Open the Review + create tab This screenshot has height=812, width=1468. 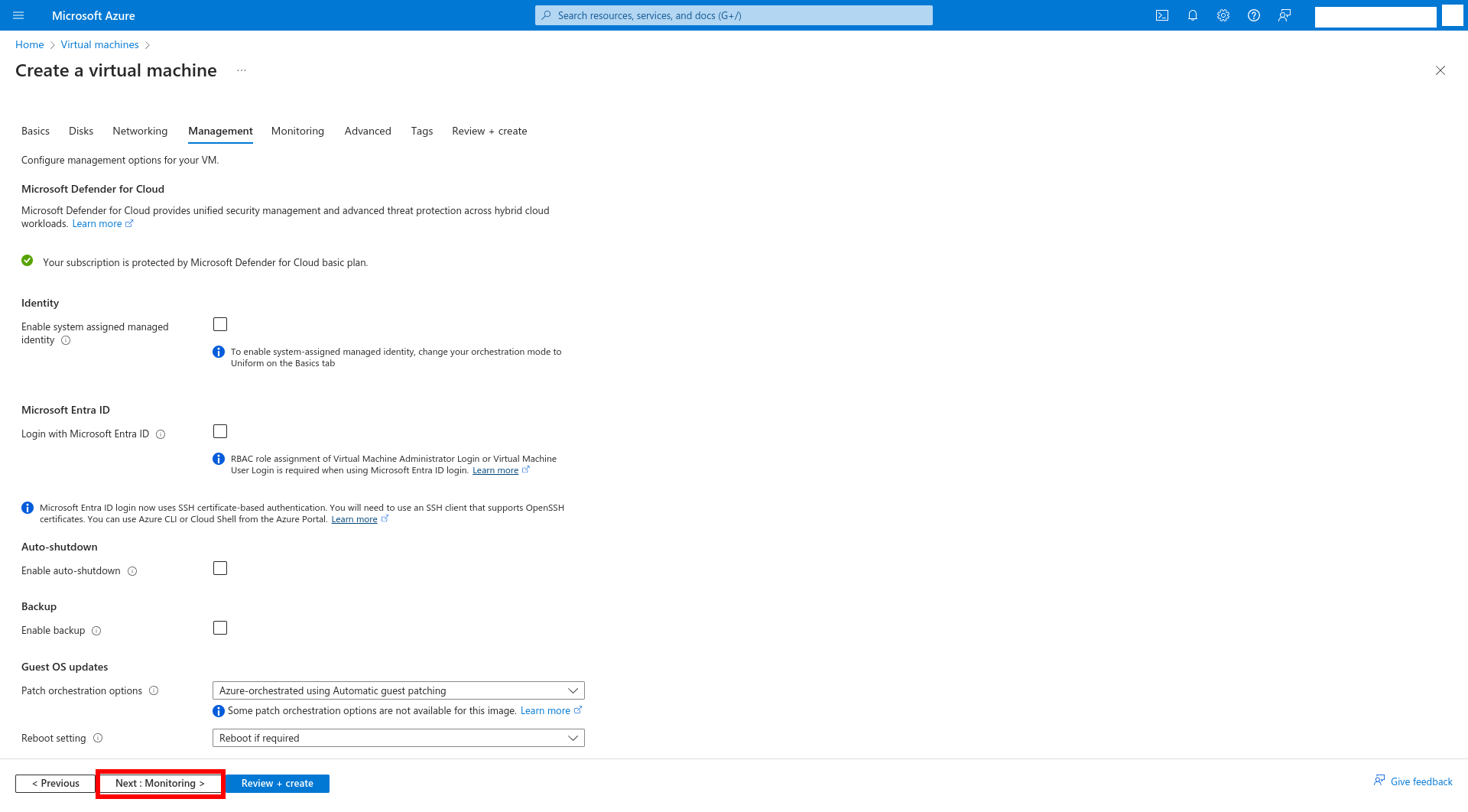click(x=489, y=131)
